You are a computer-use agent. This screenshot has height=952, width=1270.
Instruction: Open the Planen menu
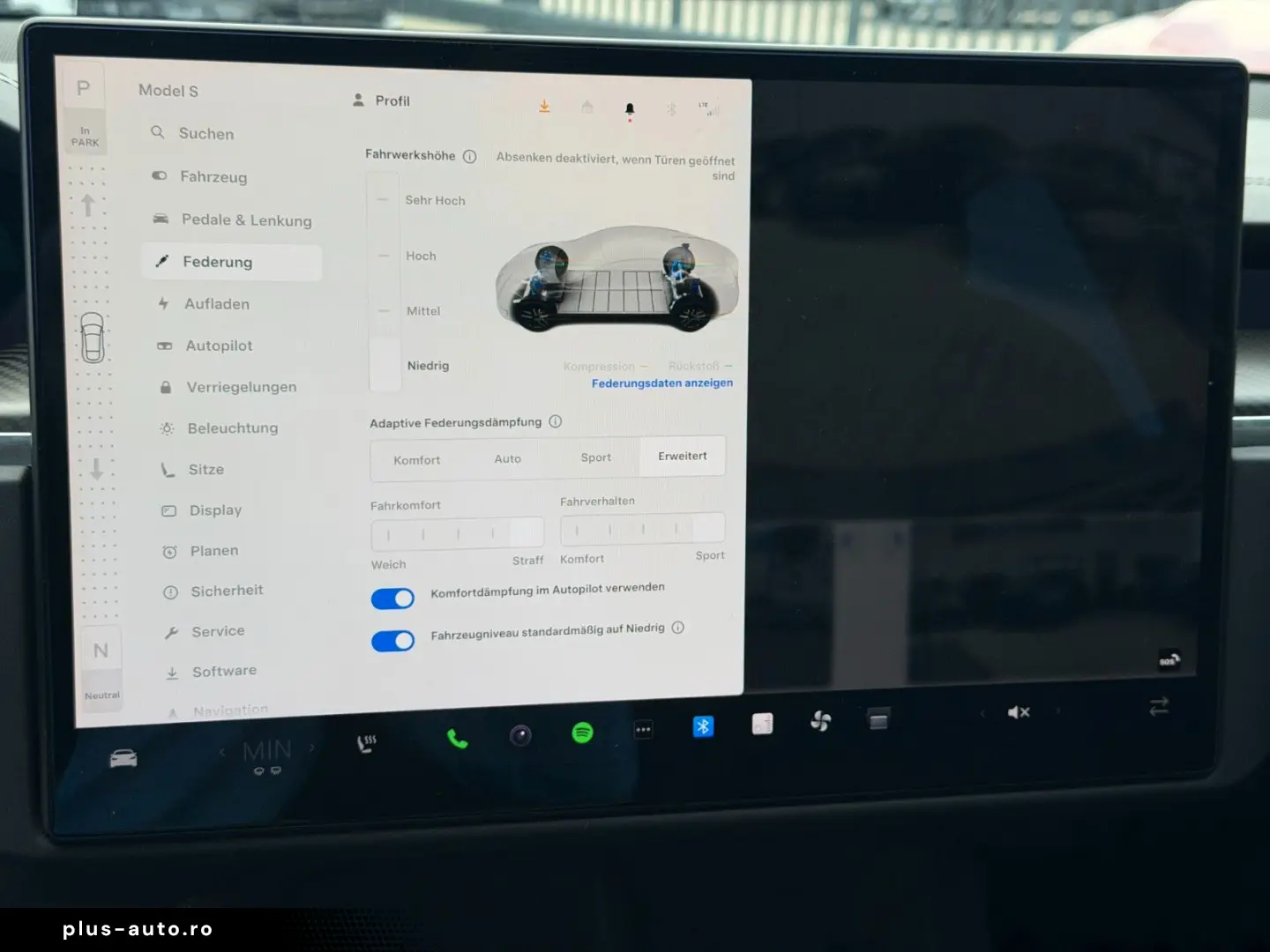(201, 551)
